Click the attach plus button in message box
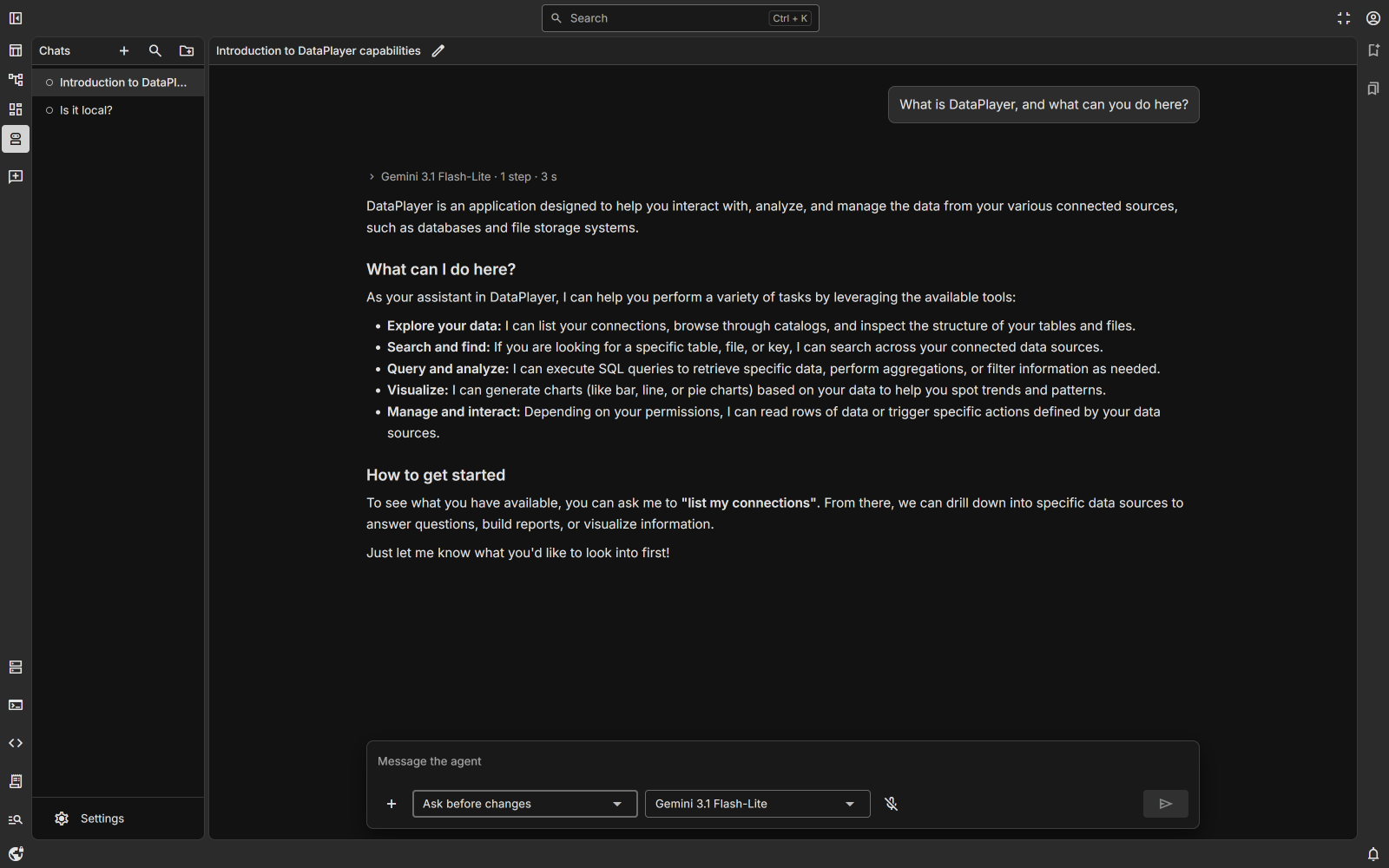The image size is (1389, 868). coord(392,804)
